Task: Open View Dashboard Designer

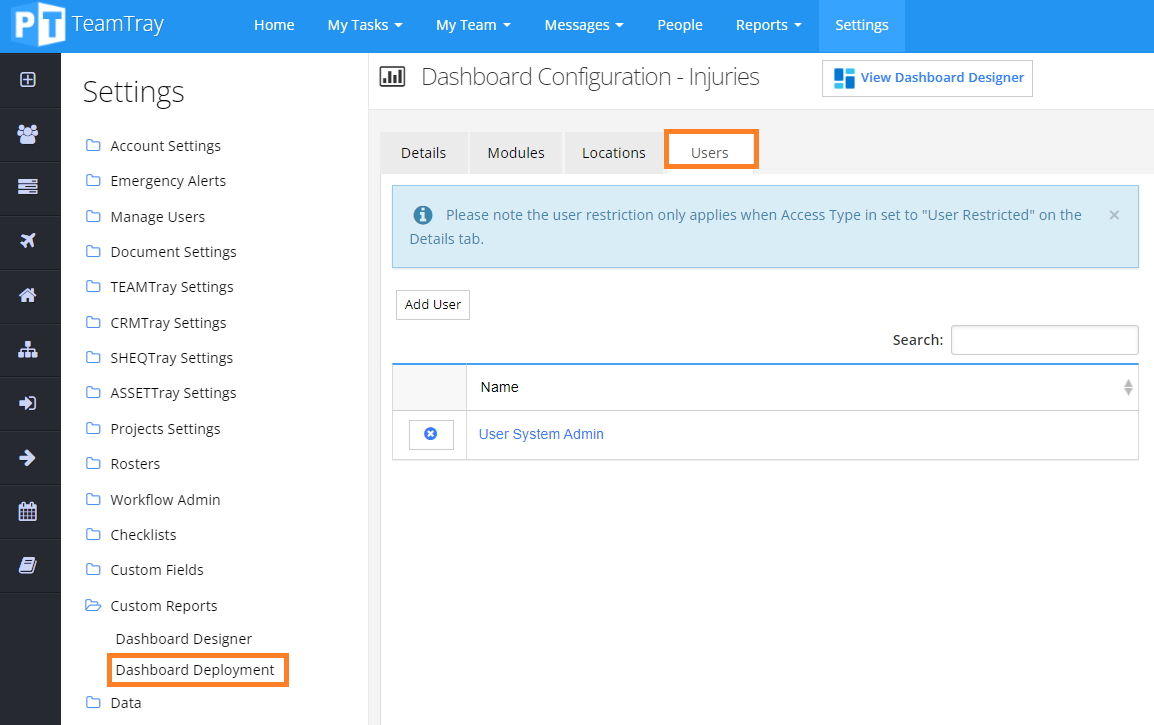Action: pos(927,77)
